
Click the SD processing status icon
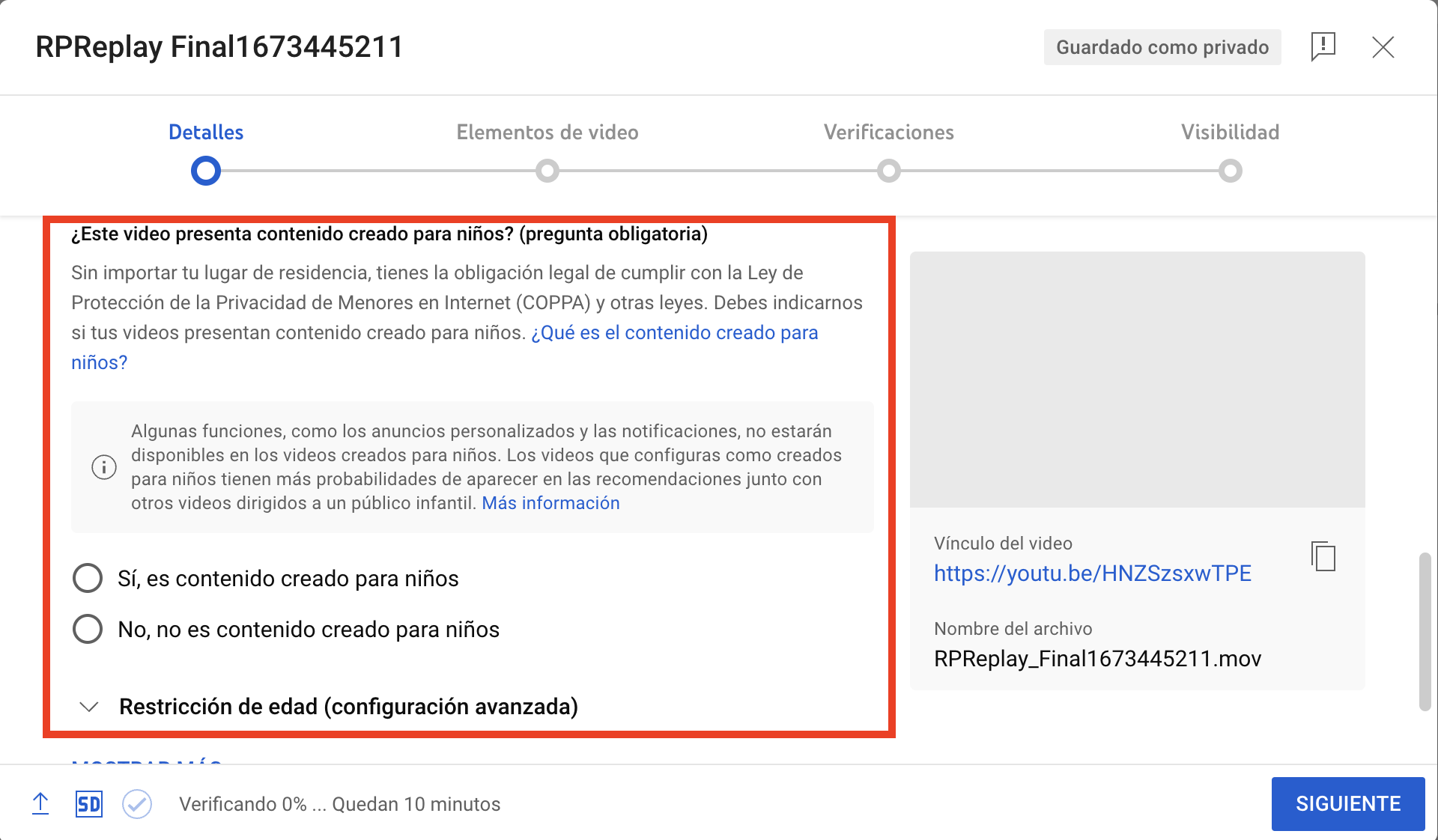click(88, 804)
